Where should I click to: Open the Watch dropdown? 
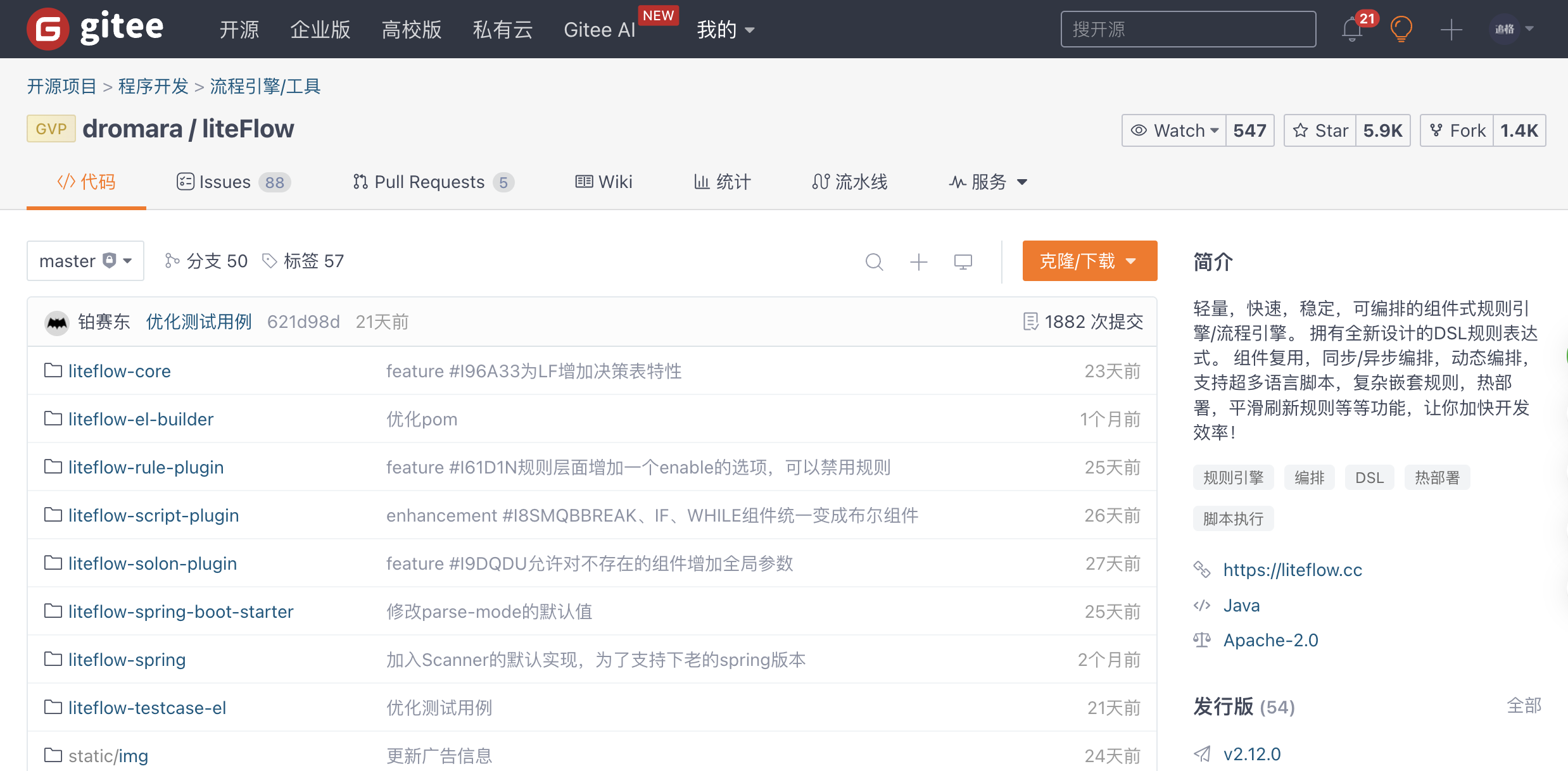[1174, 130]
